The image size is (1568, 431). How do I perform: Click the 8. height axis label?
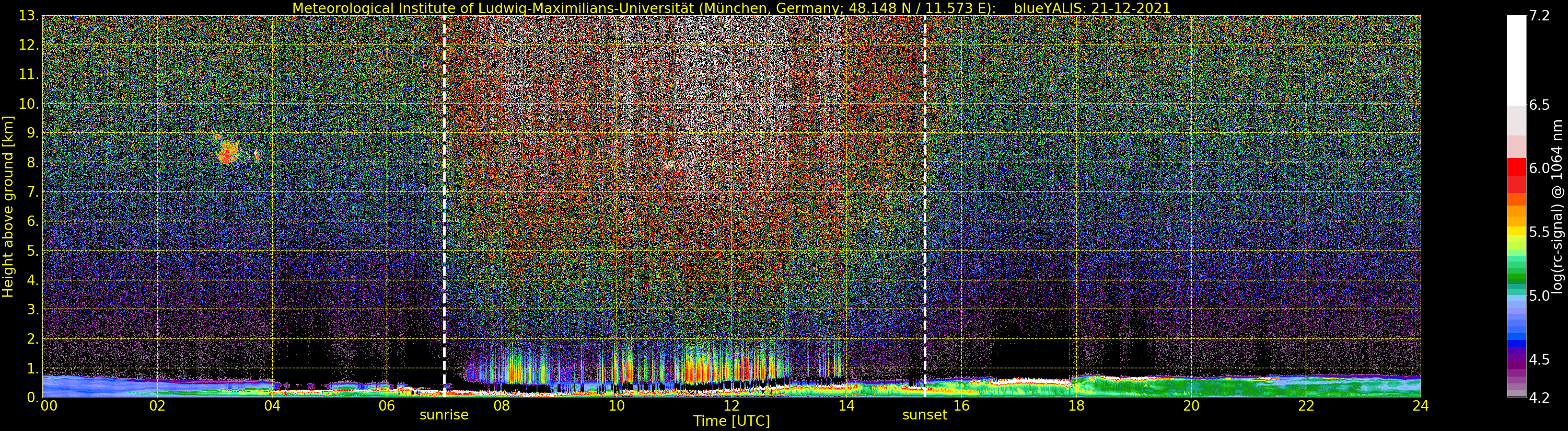33,163
